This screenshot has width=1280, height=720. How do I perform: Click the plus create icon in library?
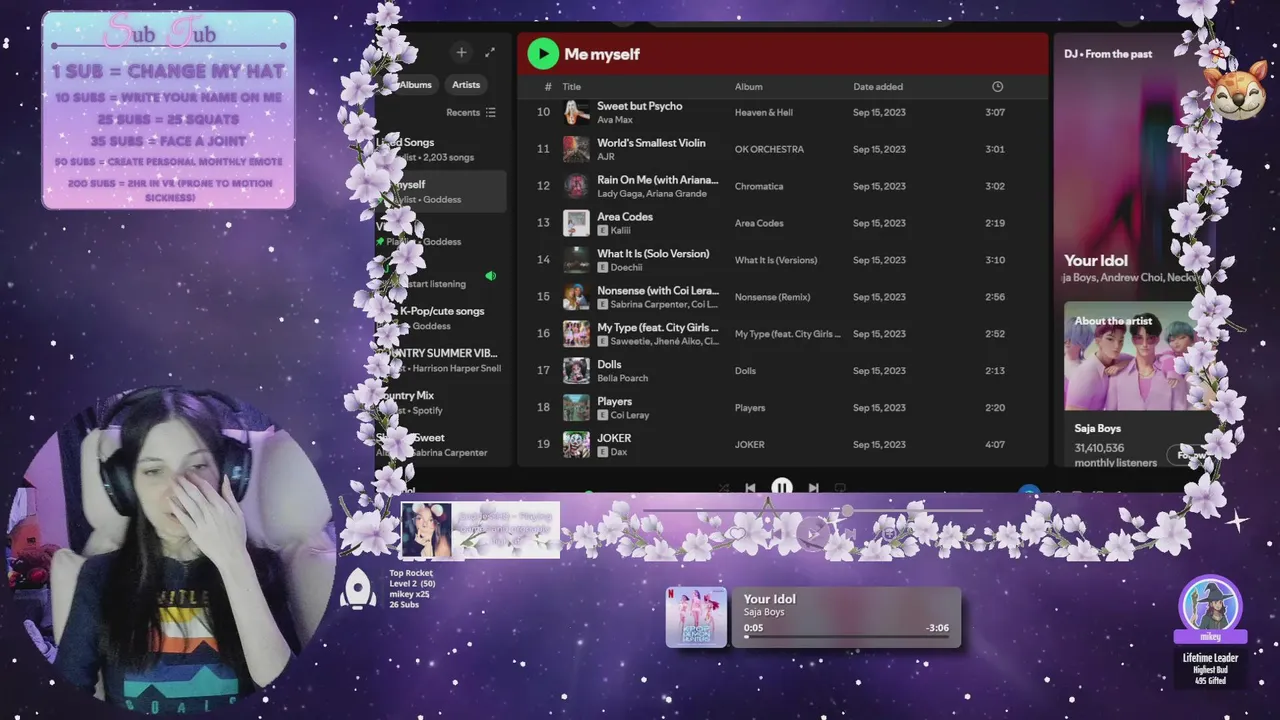tap(461, 52)
